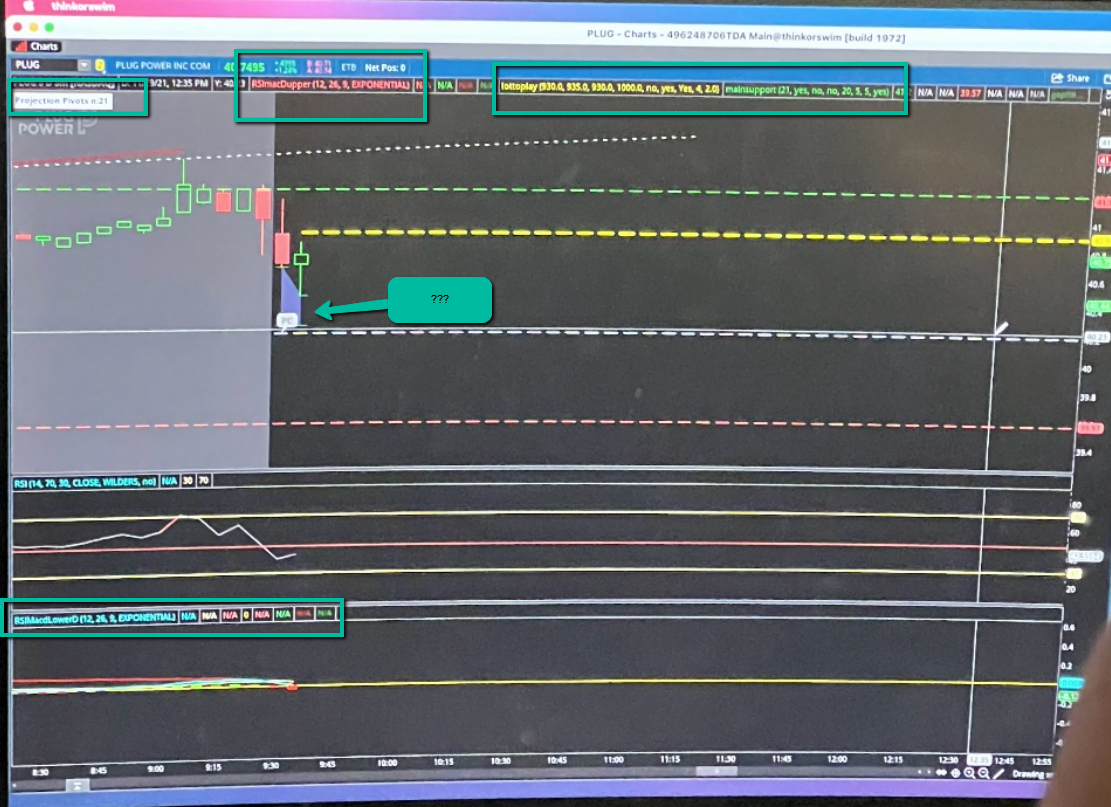The width and height of the screenshot is (1111, 807).
Task: Expand the symbol selector dropdown arrow
Action: (84, 64)
